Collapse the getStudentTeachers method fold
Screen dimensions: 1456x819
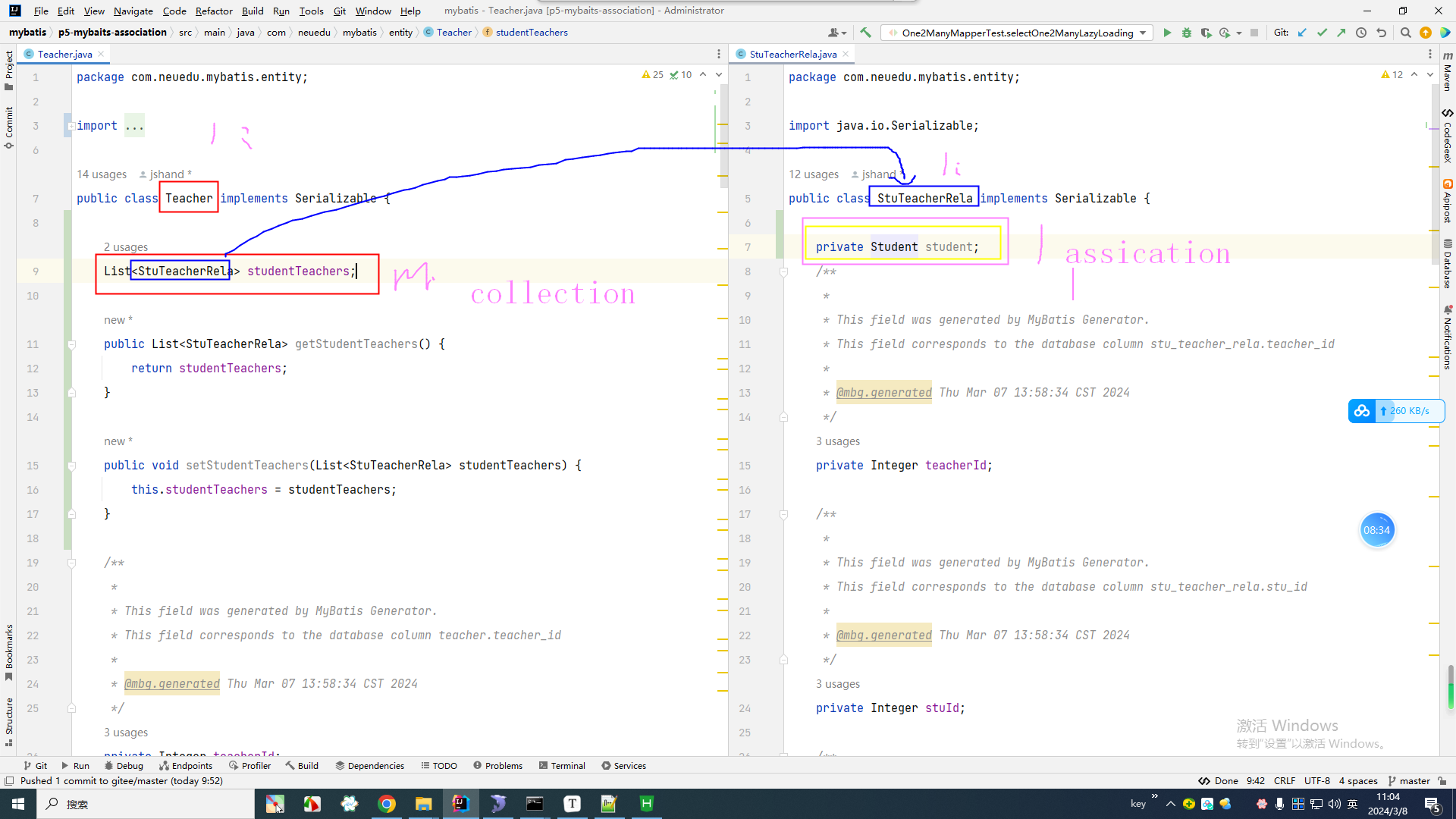pos(72,344)
